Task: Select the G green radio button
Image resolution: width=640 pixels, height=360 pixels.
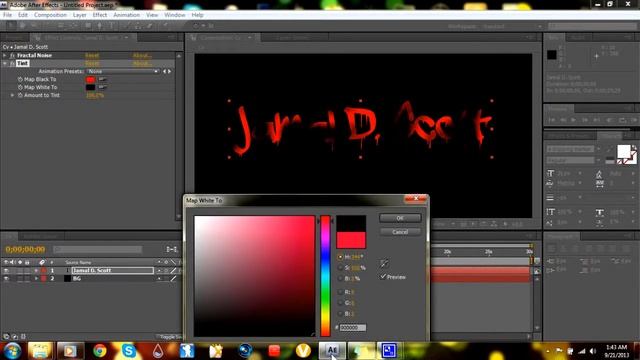Action: tap(340, 303)
